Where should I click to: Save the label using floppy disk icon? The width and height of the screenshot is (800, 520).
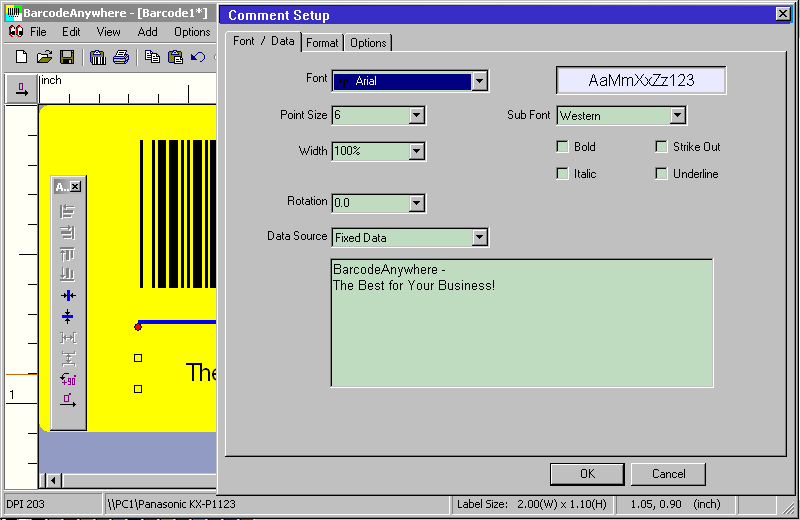click(67, 57)
